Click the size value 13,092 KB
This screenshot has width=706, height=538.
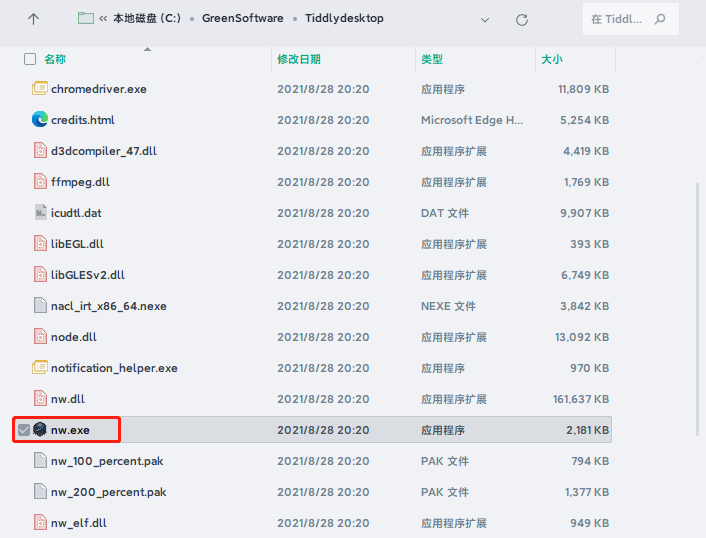(x=582, y=337)
